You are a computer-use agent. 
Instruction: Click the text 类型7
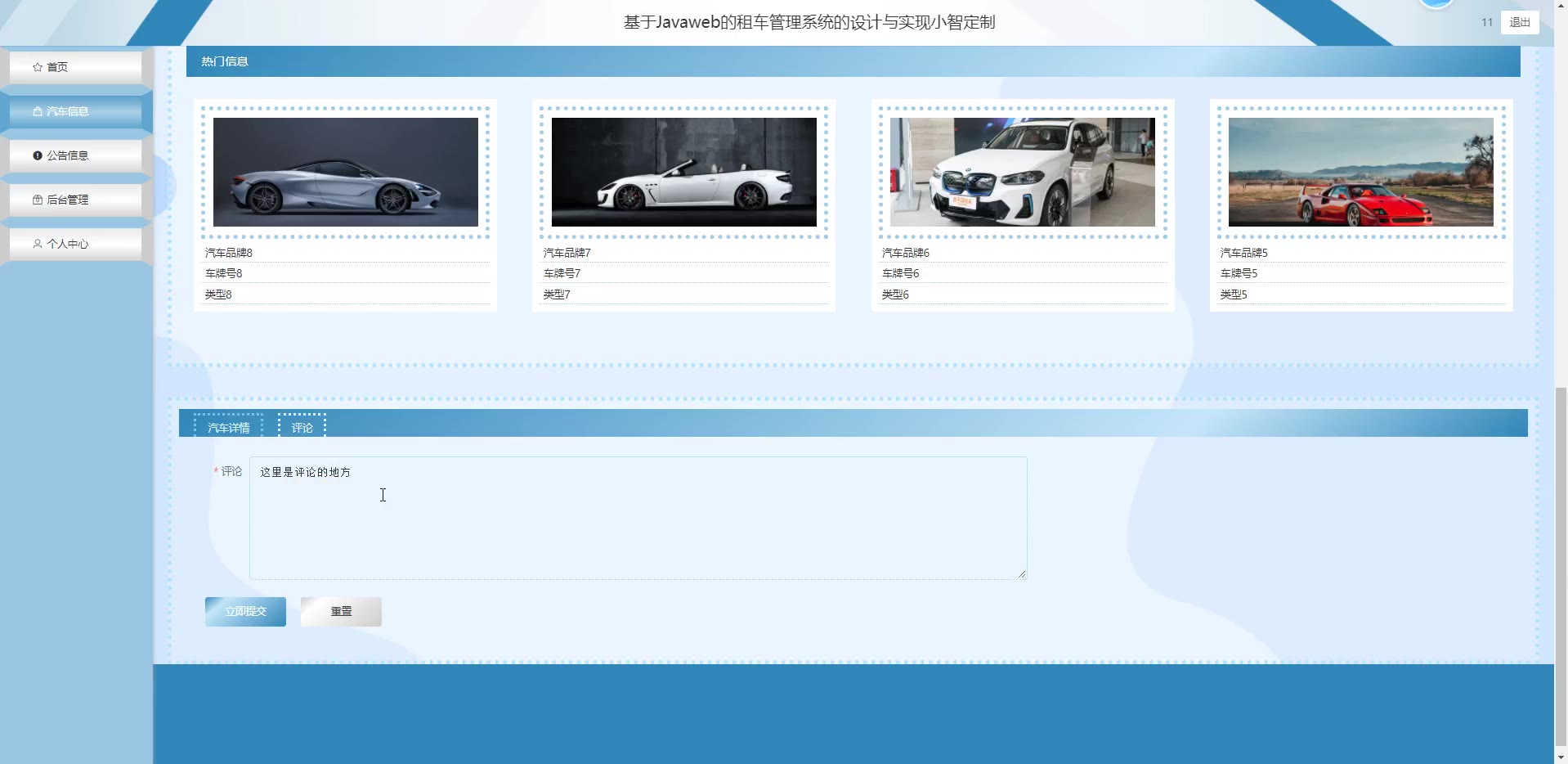(557, 294)
